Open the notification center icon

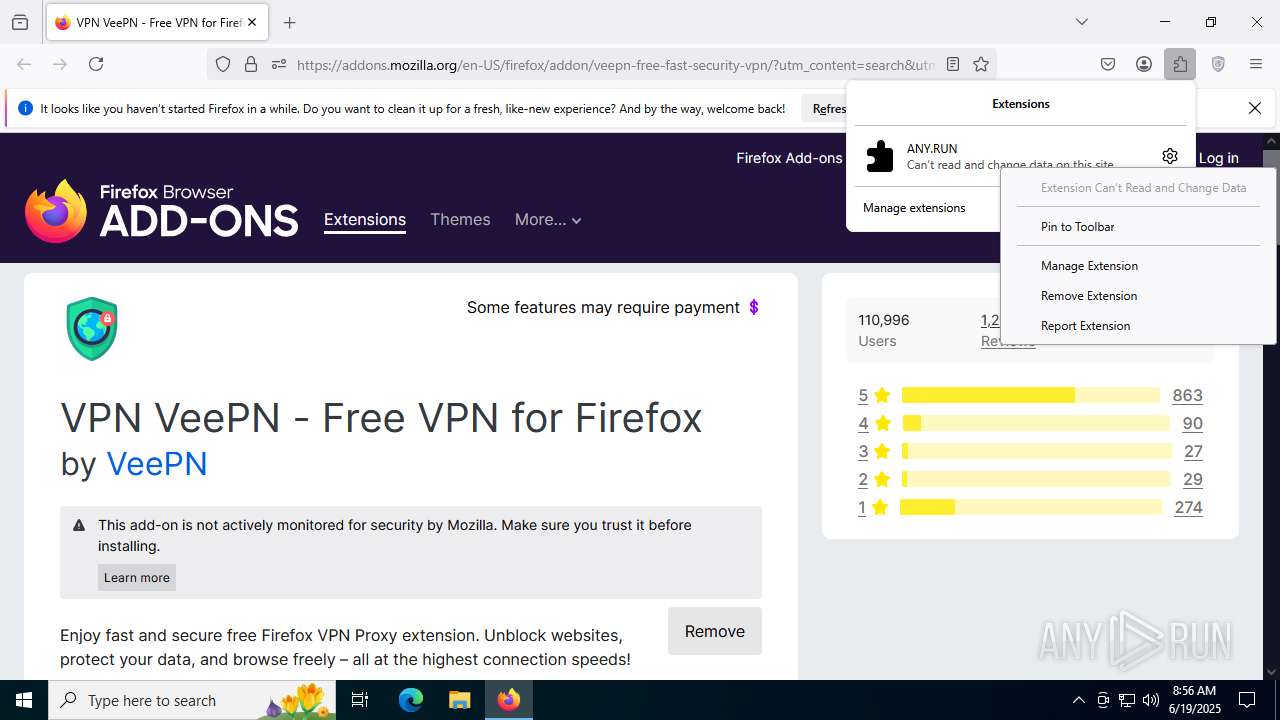pos(1247,700)
